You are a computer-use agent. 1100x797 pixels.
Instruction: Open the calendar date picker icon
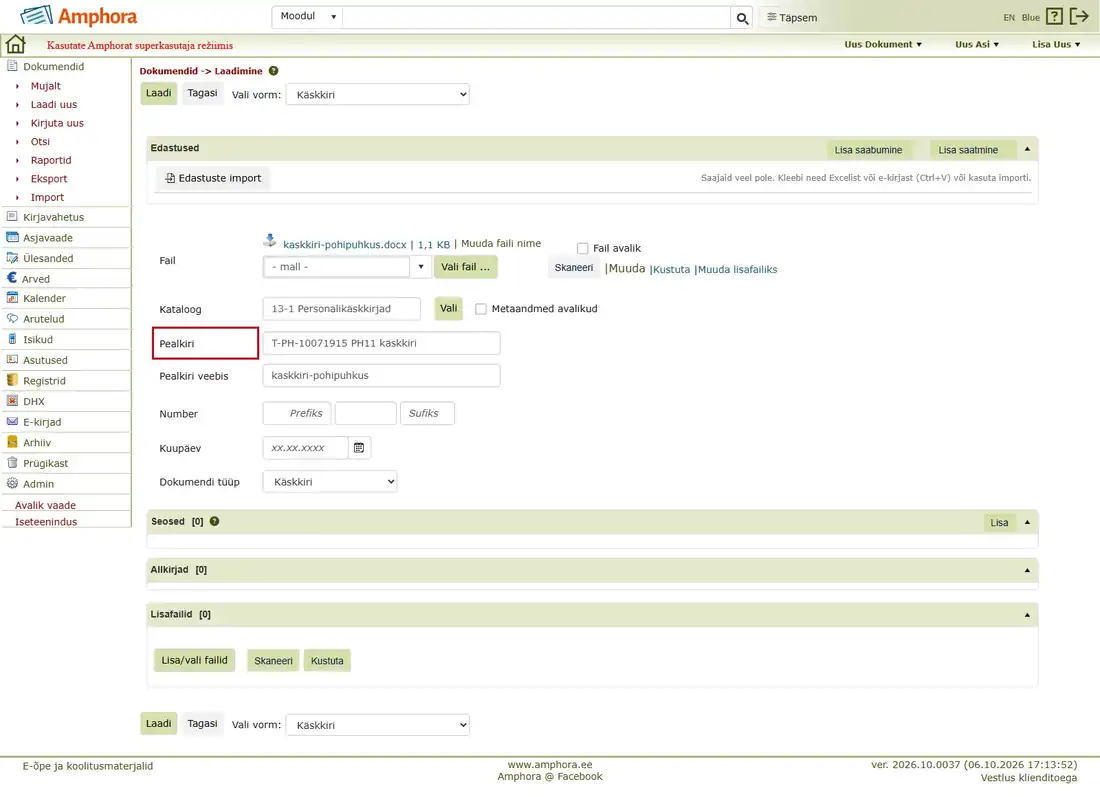[x=359, y=448]
